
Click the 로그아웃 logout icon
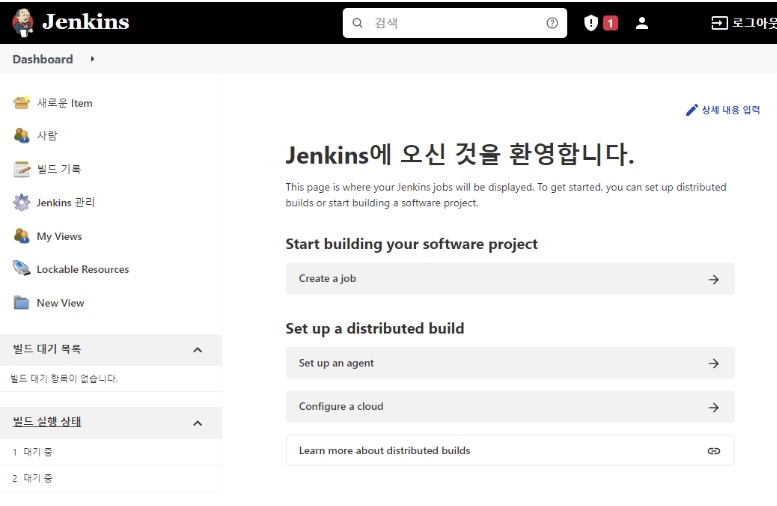[719, 23]
